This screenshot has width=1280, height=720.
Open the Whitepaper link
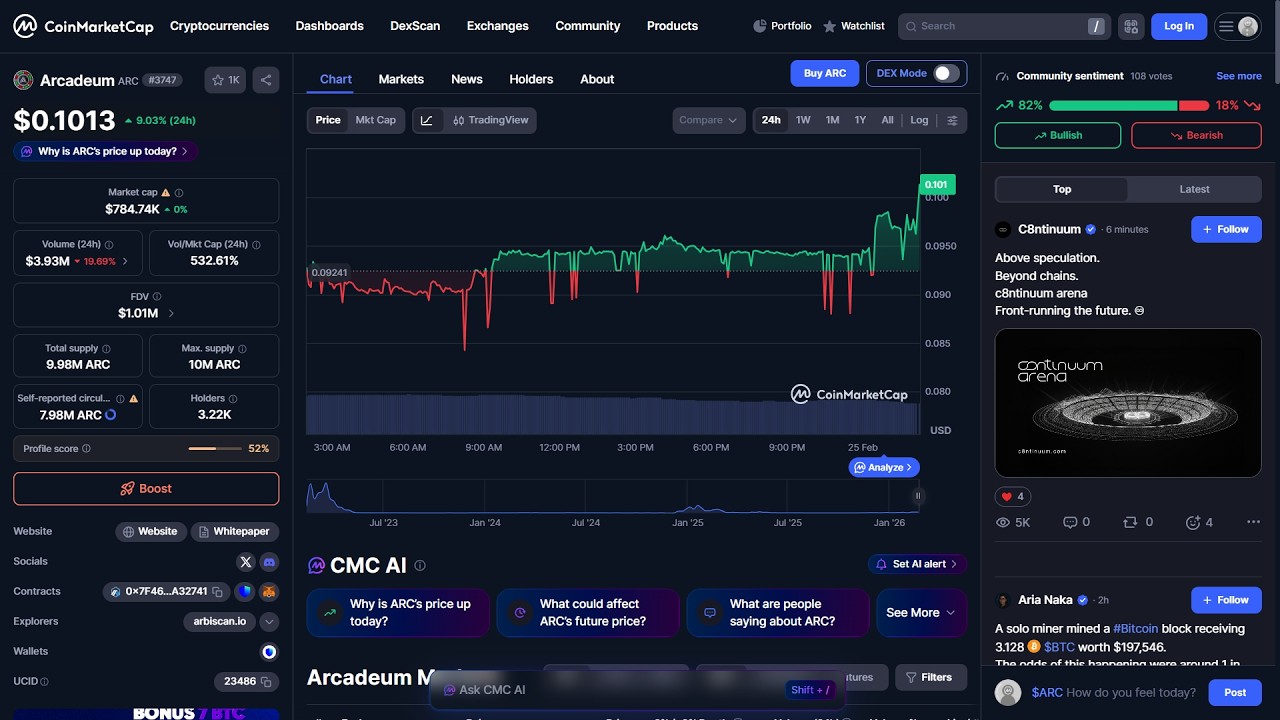click(x=234, y=532)
